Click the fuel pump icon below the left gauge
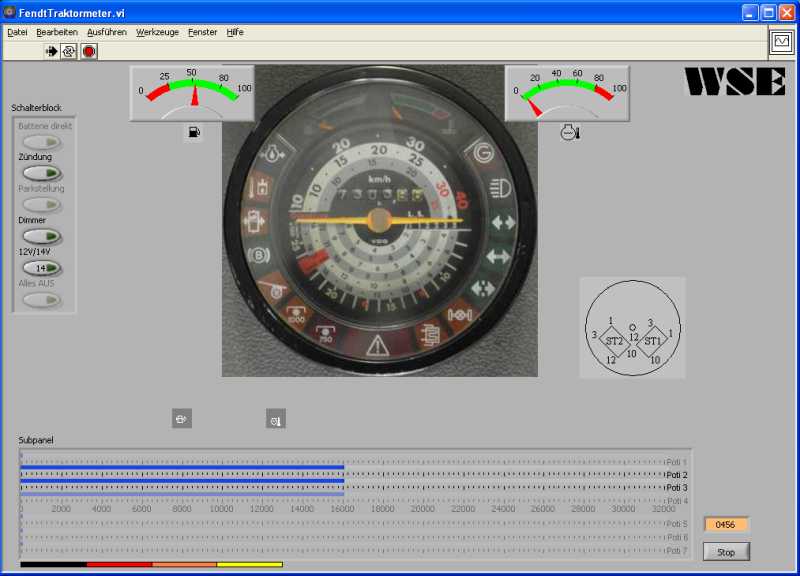This screenshot has width=800, height=576. (x=194, y=132)
